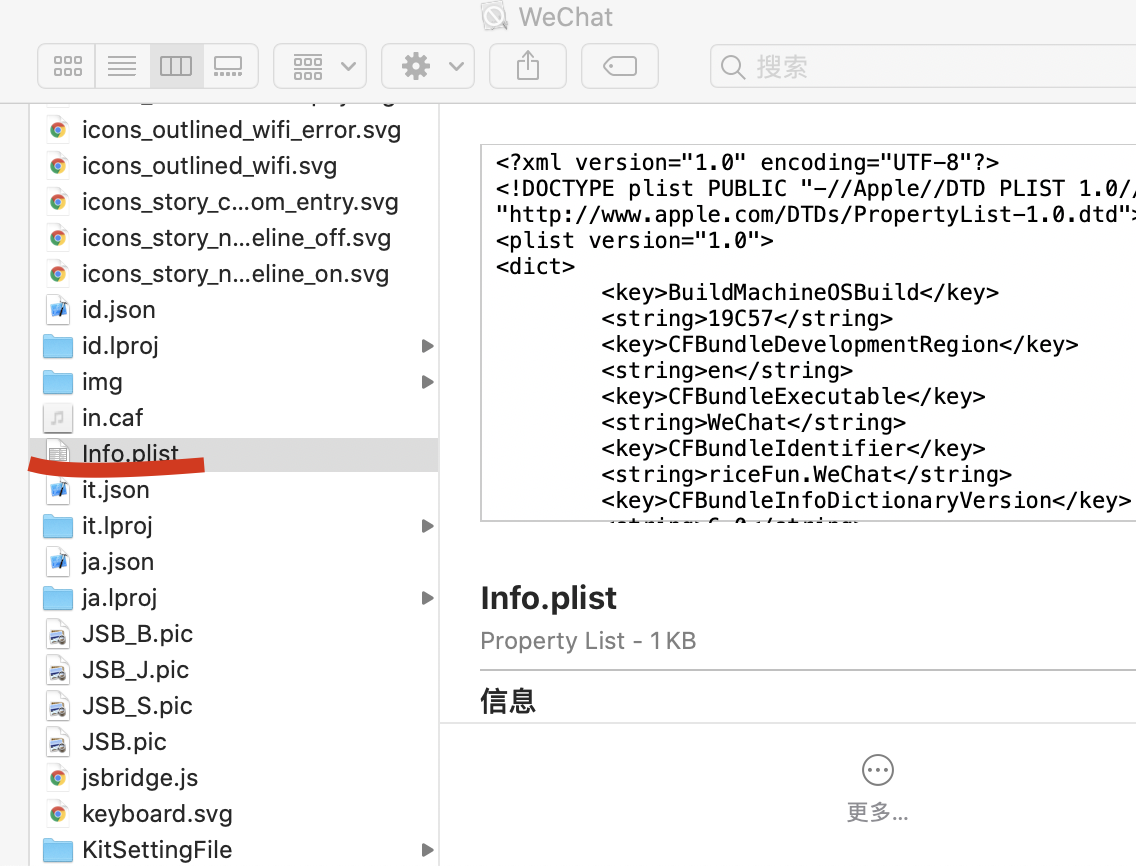Image resolution: width=1136 pixels, height=866 pixels.
Task: Open the group-by arrangement dropdown
Action: [x=320, y=66]
